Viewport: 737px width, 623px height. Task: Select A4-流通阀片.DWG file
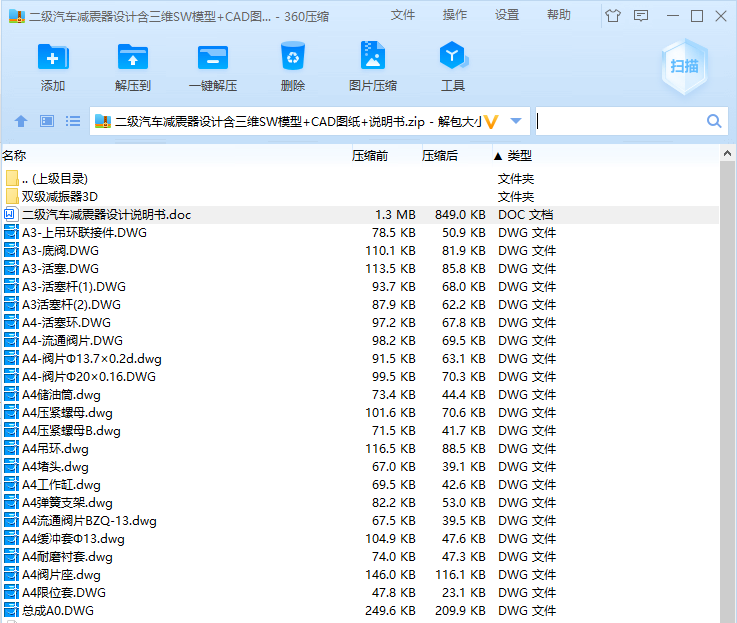coord(361,341)
